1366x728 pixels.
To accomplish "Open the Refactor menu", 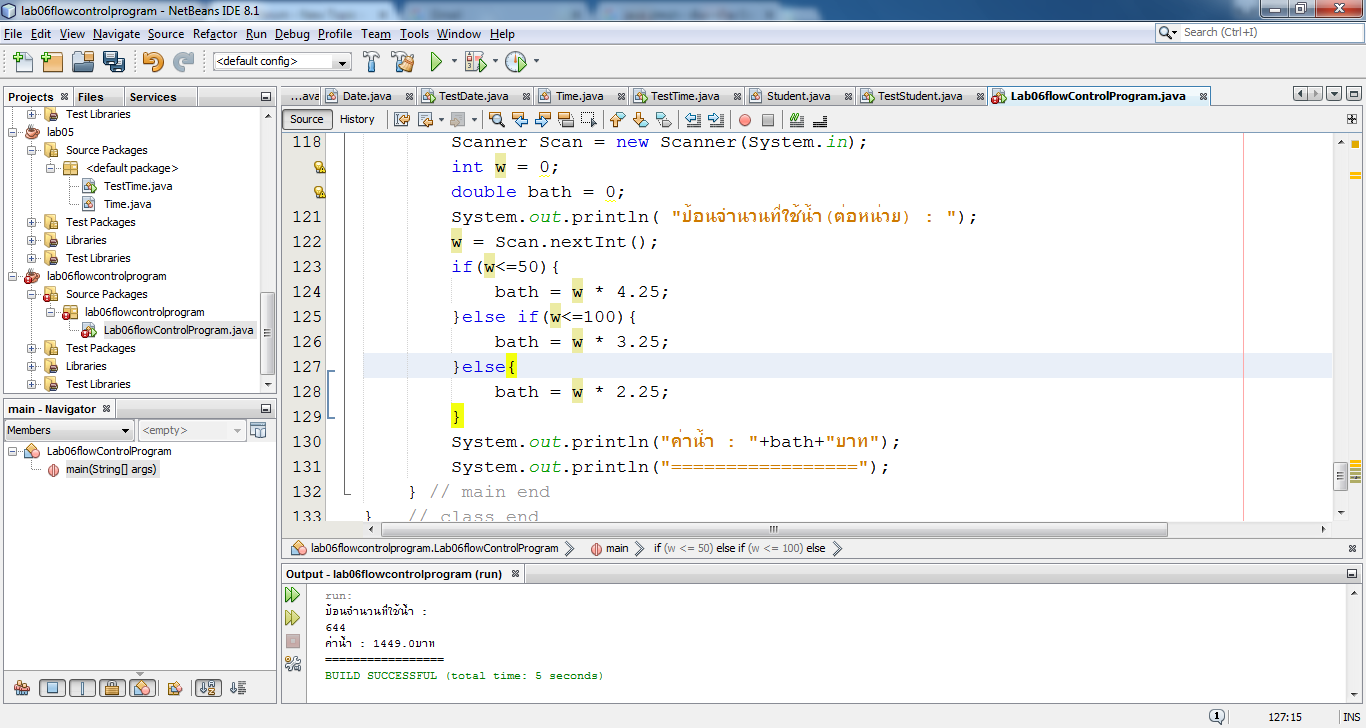I will click(x=215, y=34).
